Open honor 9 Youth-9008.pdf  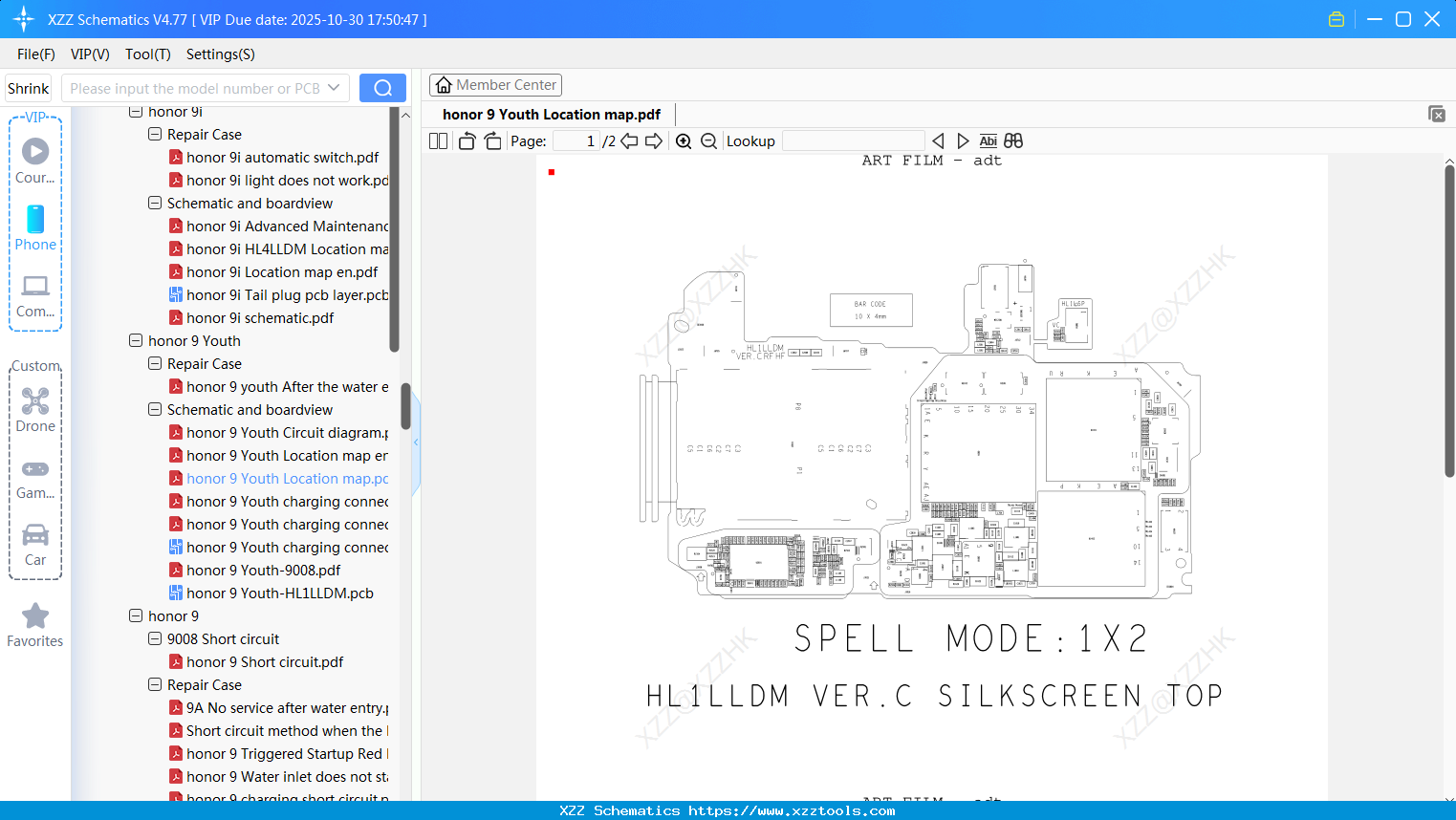[254, 571]
